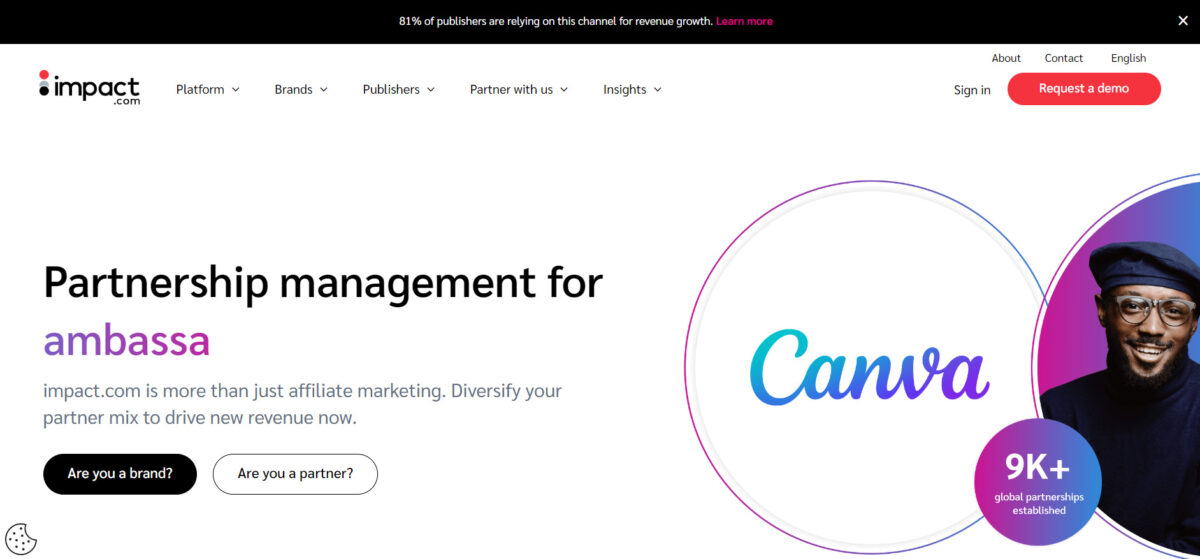Open the English language selector
Image resolution: width=1200 pixels, height=559 pixels.
[x=1128, y=58]
